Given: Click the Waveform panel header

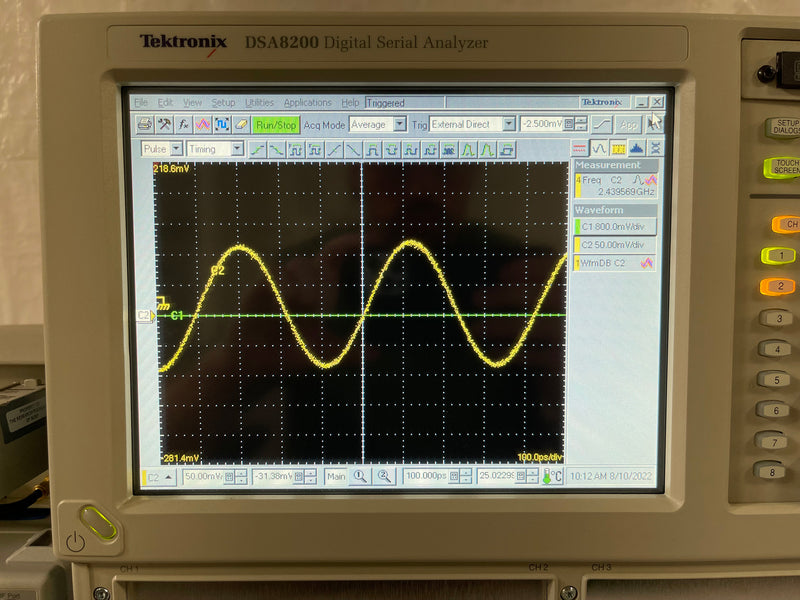Looking at the screenshot, I should [615, 210].
